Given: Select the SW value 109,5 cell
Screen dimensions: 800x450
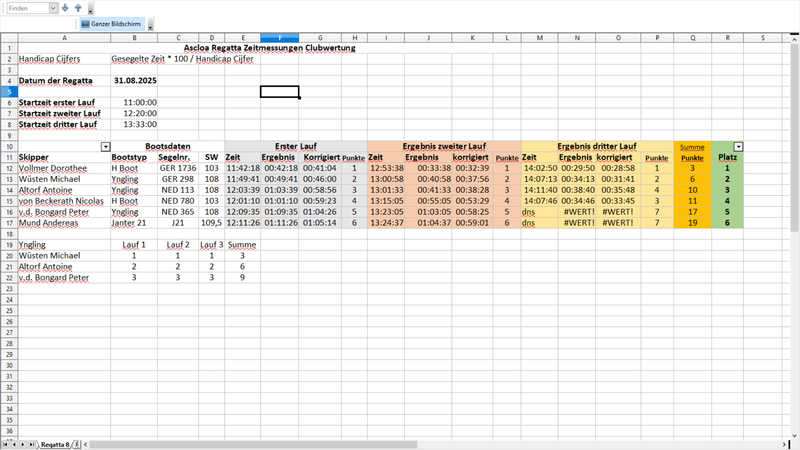Looking at the screenshot, I should [x=212, y=223].
